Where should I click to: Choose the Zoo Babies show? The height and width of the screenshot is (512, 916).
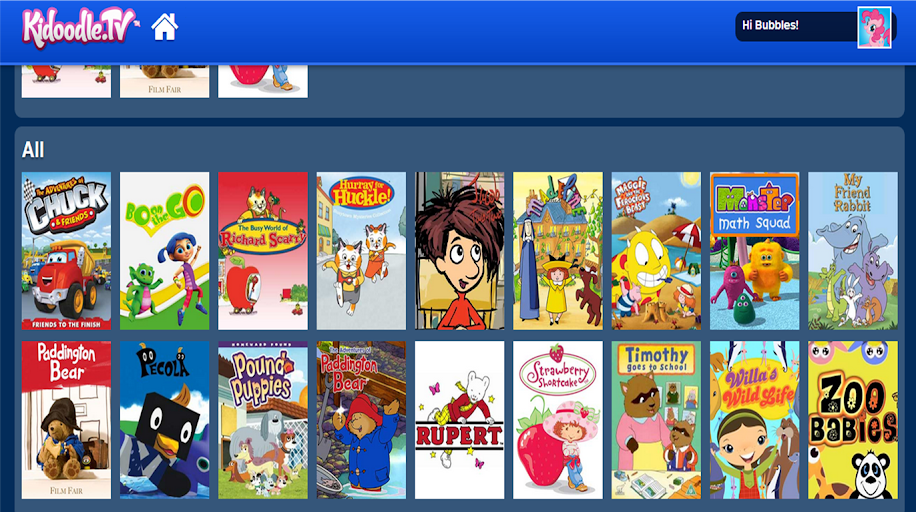click(853, 420)
